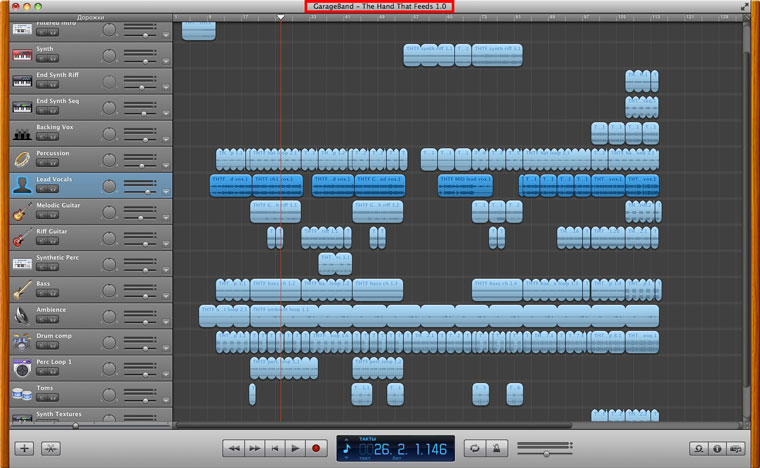760x468 pixels.
Task: Click the Дорожки tracks column header
Action: pos(90,17)
